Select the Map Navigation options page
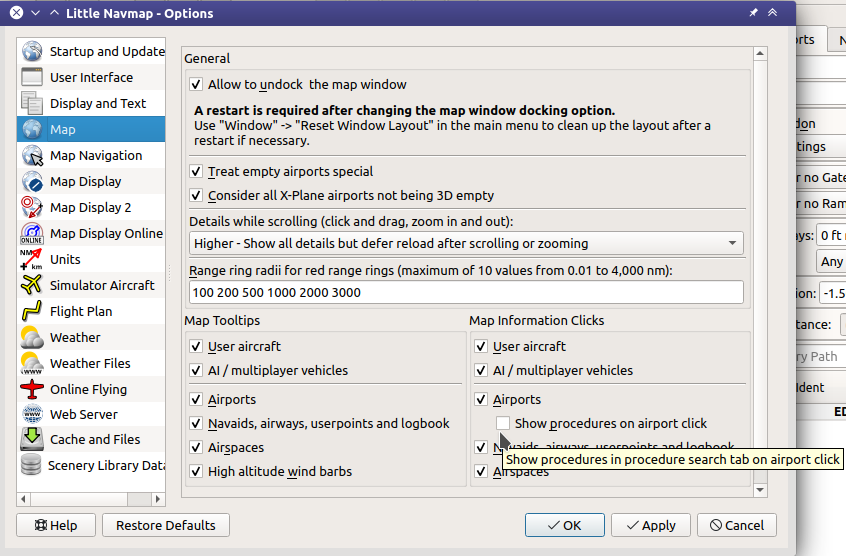Screen dimensions: 846x556 click(91, 155)
